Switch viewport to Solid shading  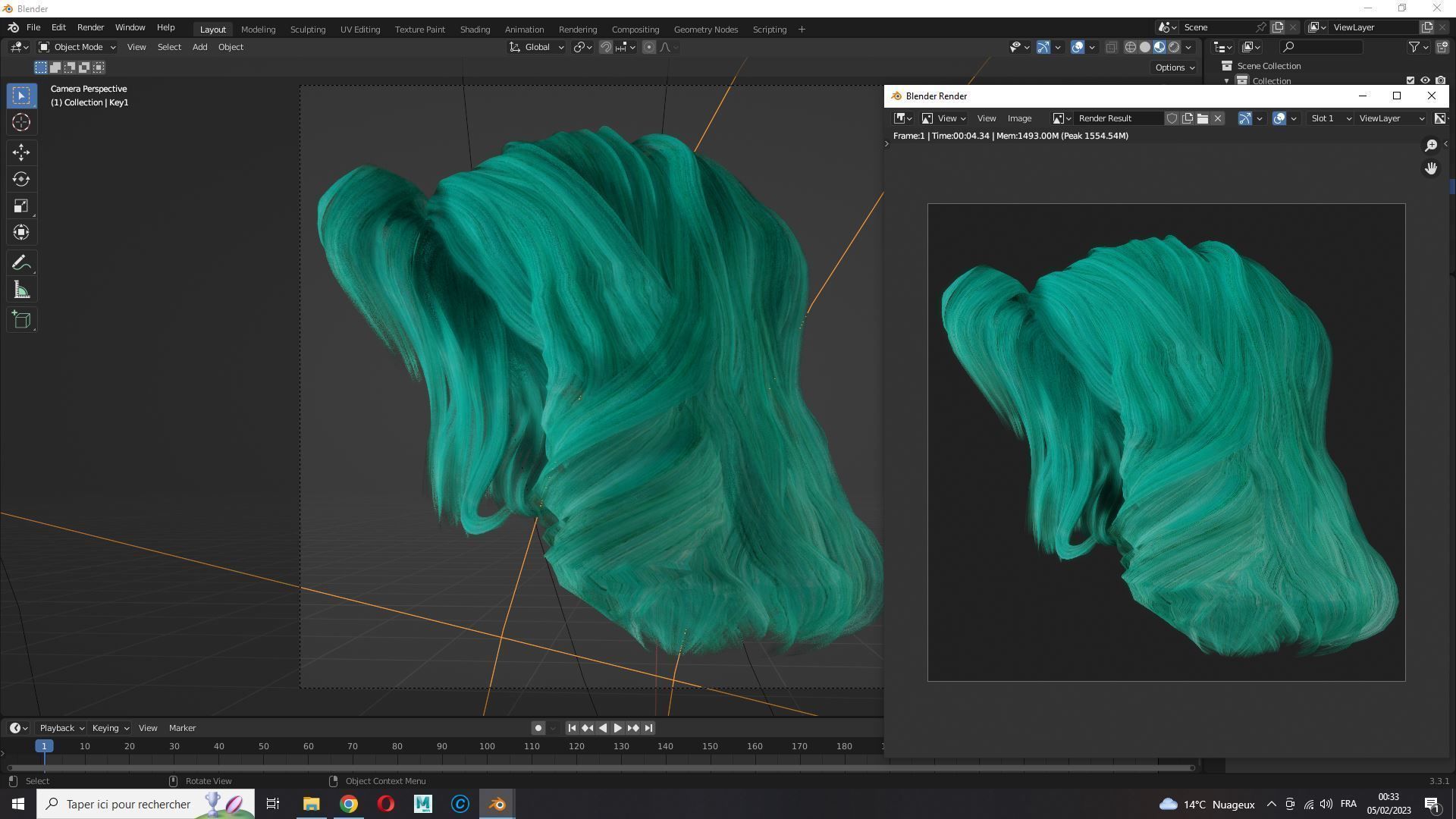coord(1145,47)
